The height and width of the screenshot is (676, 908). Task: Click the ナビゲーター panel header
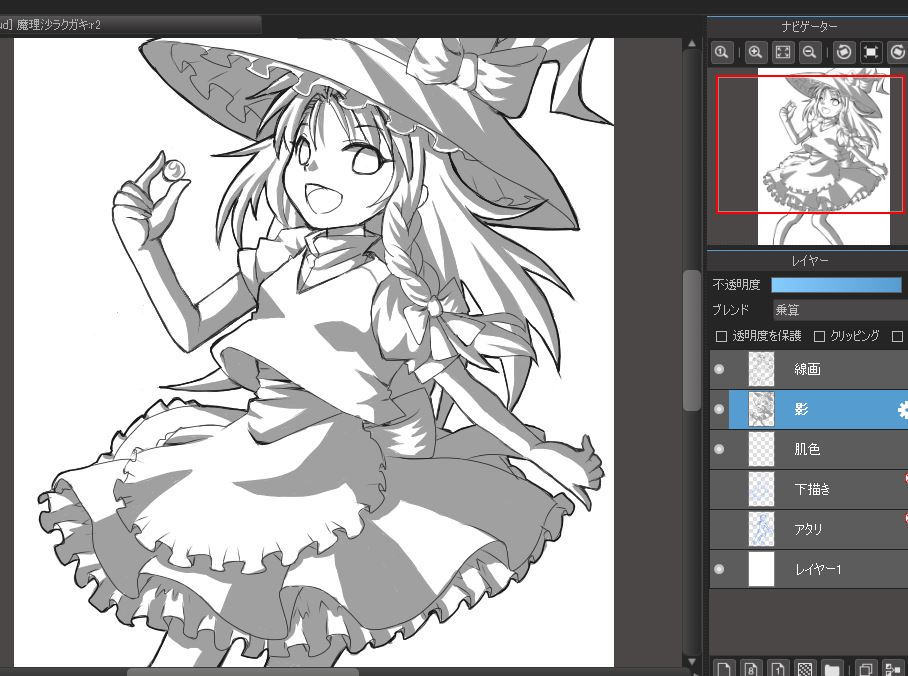(x=808, y=27)
